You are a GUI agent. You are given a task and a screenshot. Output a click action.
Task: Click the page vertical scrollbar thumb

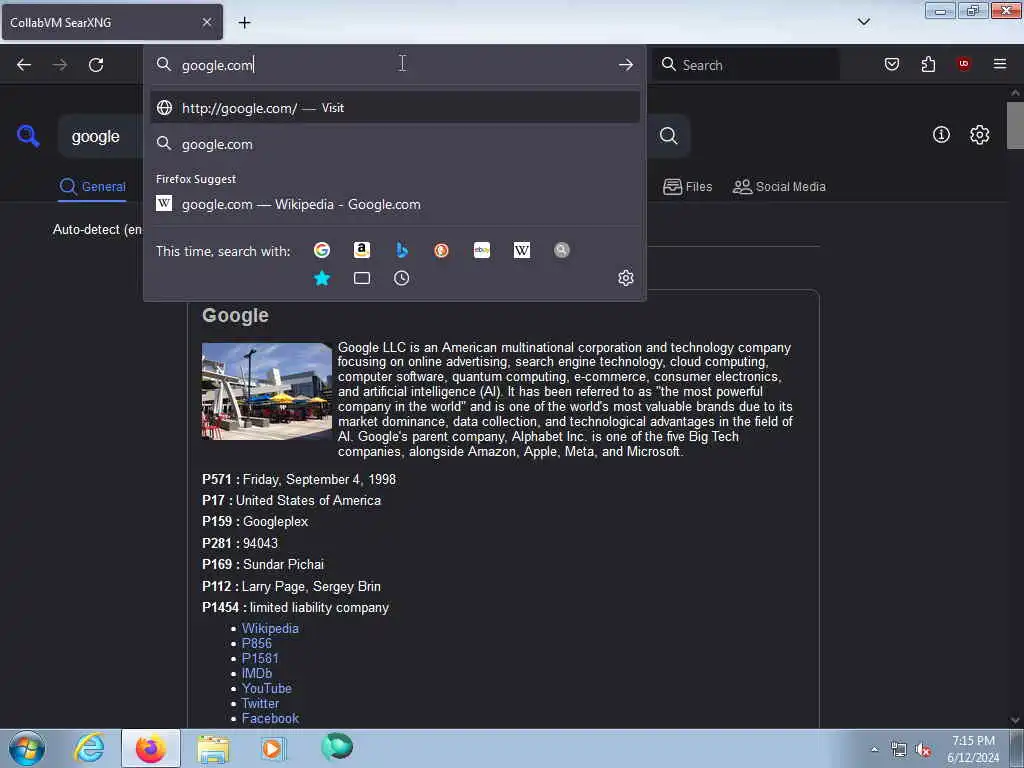click(1015, 125)
